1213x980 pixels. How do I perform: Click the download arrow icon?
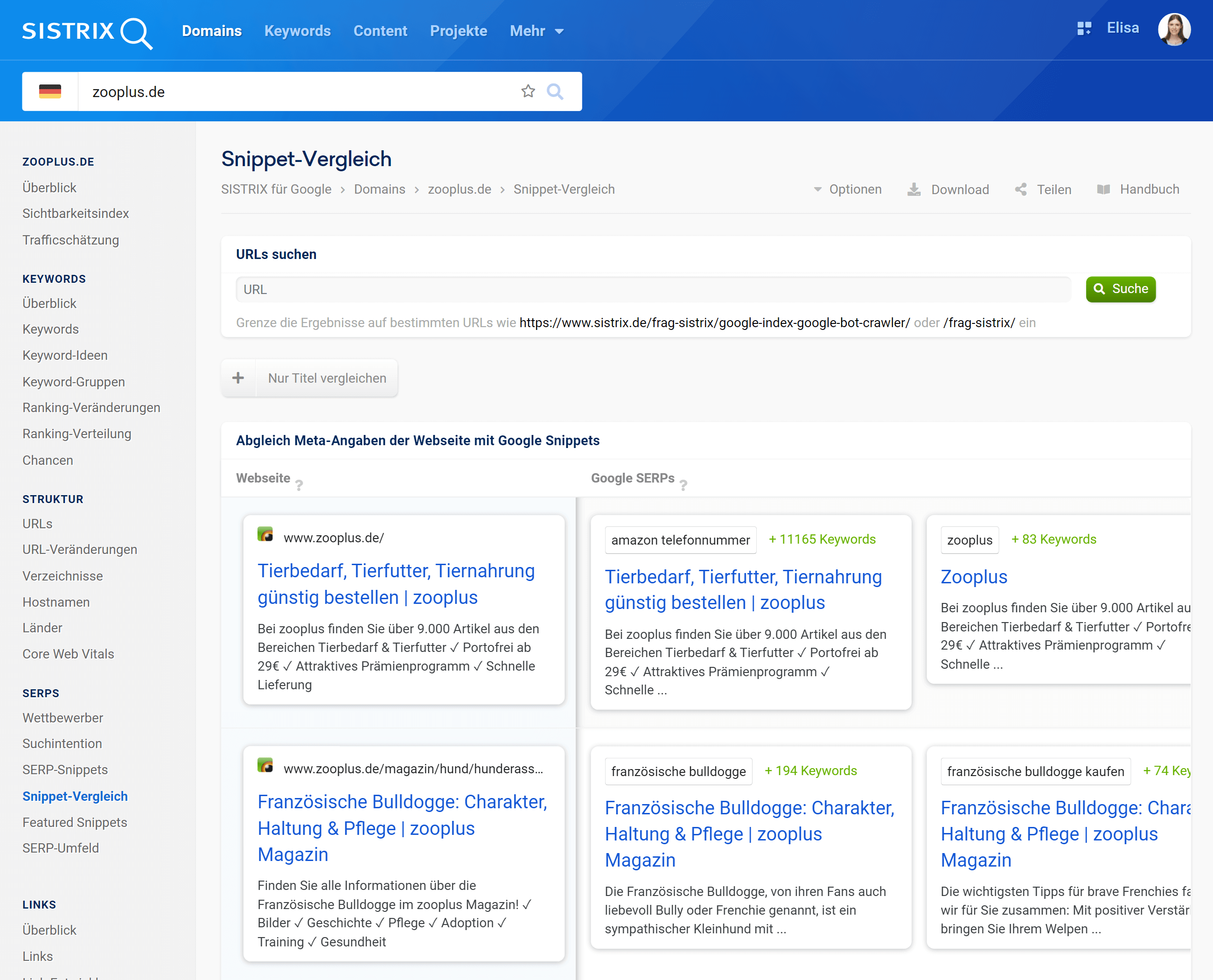tap(914, 189)
